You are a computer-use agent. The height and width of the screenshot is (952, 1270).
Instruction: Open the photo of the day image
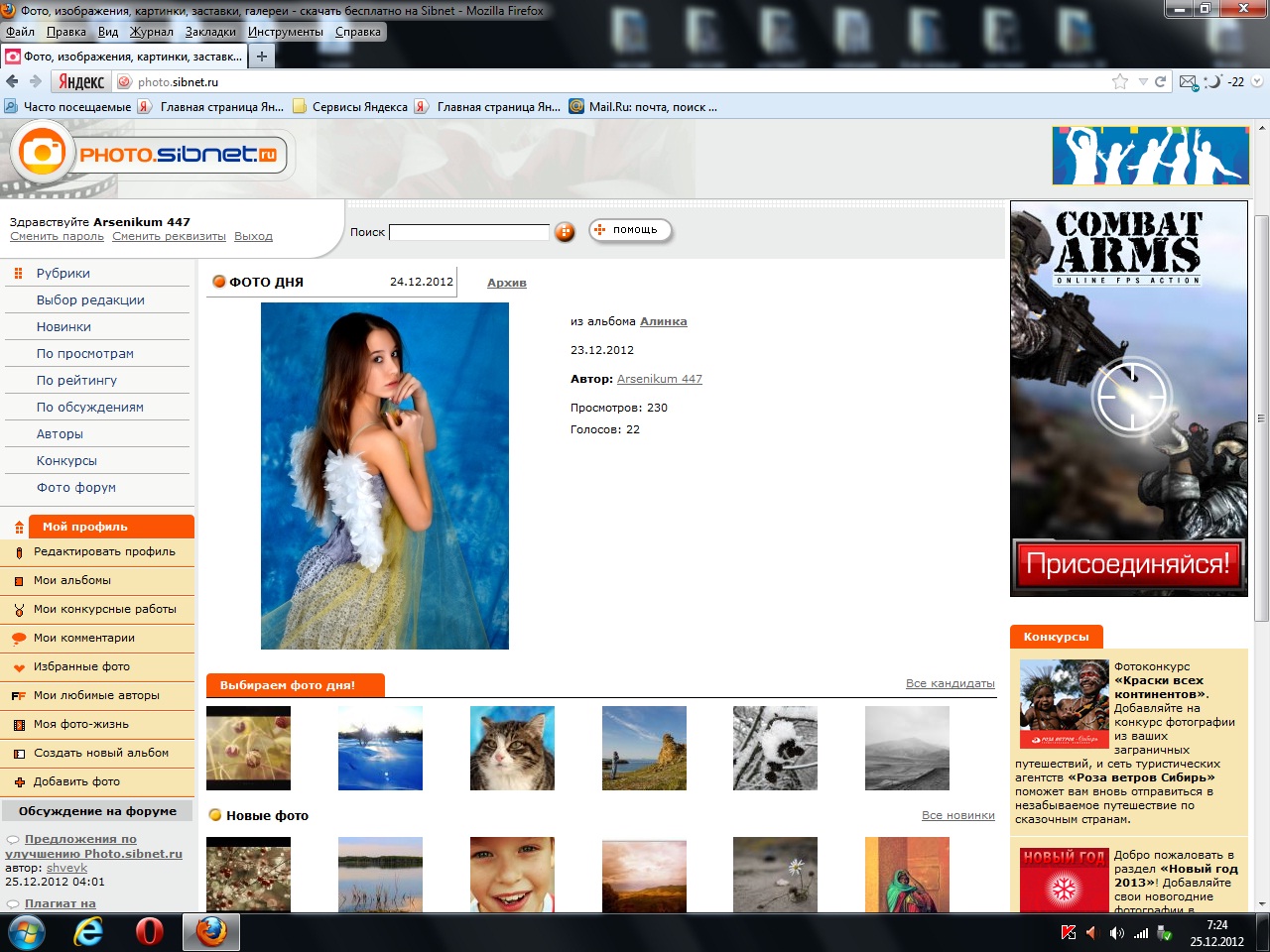coord(385,476)
